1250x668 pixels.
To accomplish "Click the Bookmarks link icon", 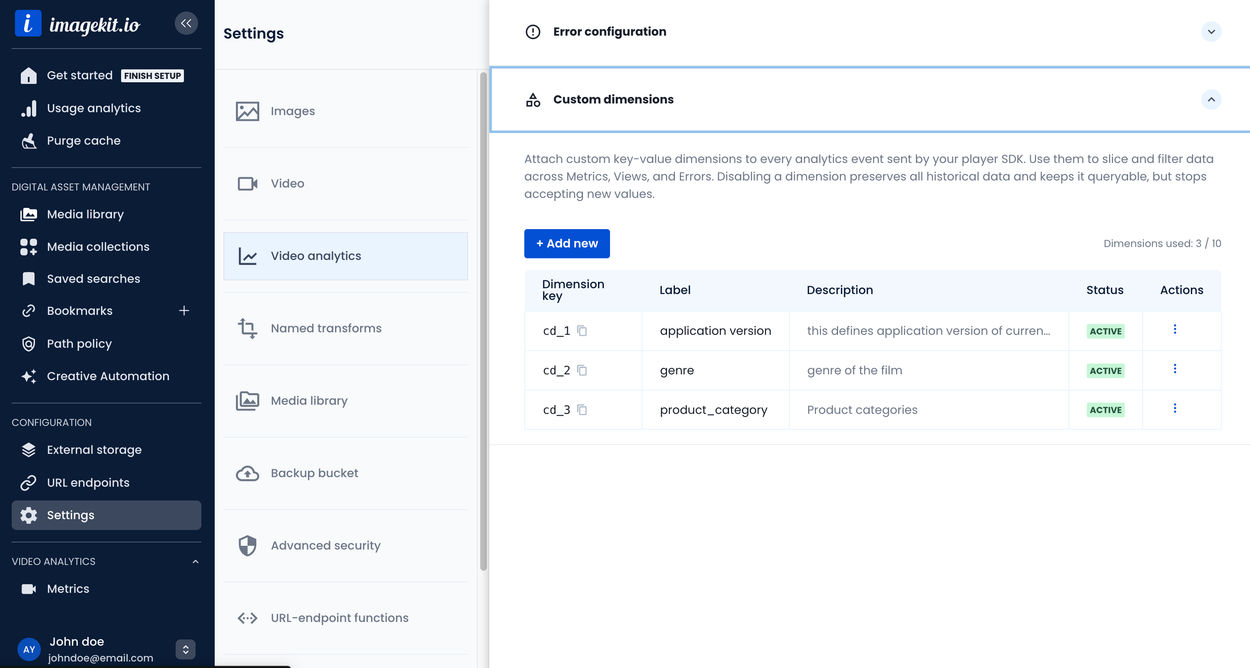I will [29, 311].
